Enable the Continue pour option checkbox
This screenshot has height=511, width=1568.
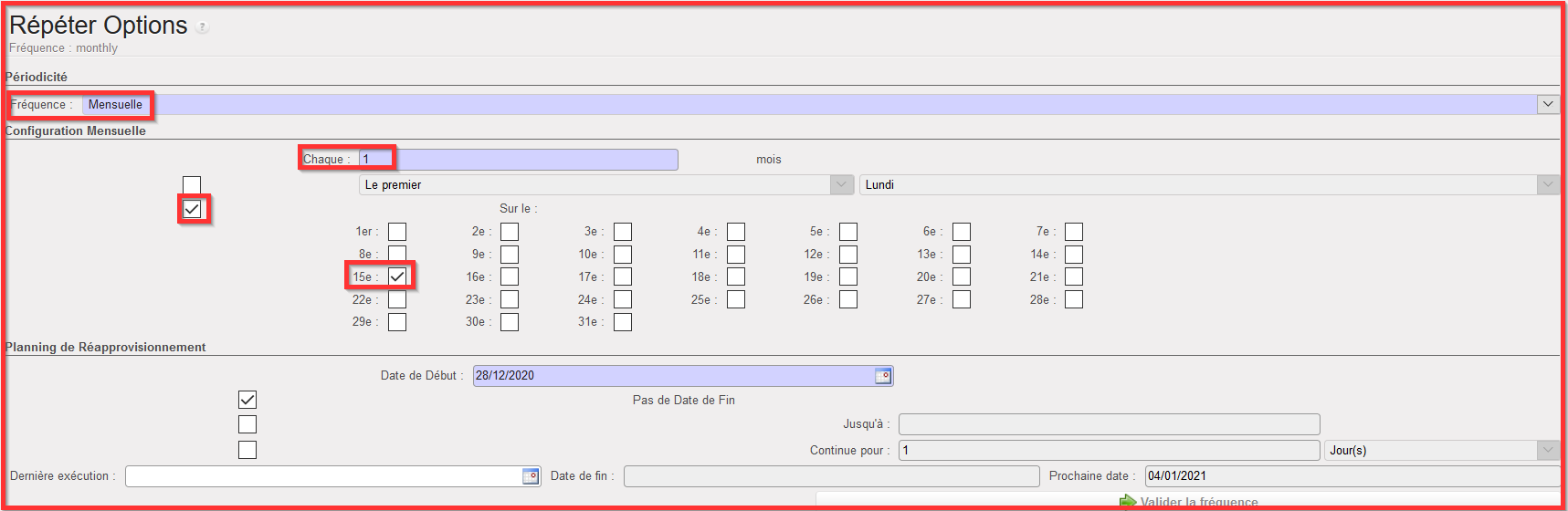247,450
